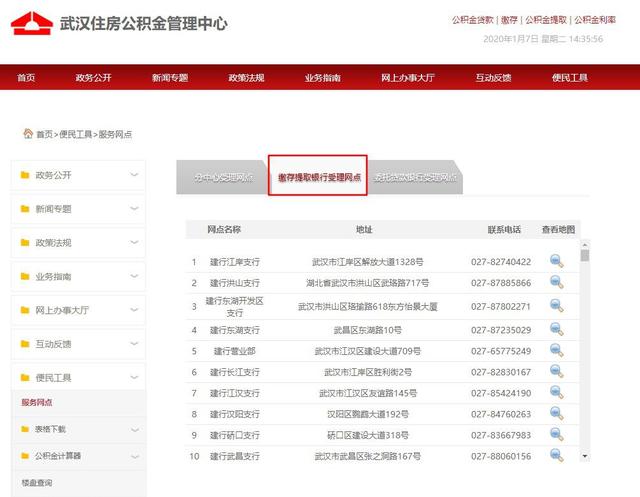Open 网上办事大厅 in red navigation bar
Image resolution: width=640 pixels, height=497 pixels.
[x=408, y=78]
